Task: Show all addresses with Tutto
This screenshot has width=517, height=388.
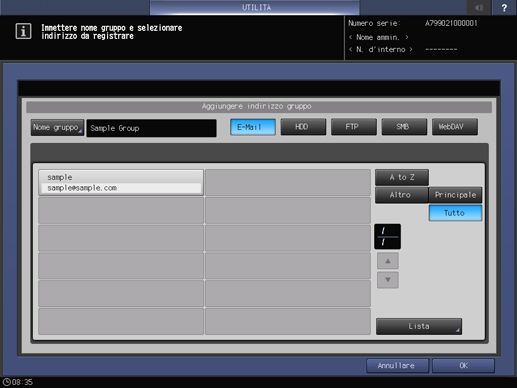Action: click(455, 213)
